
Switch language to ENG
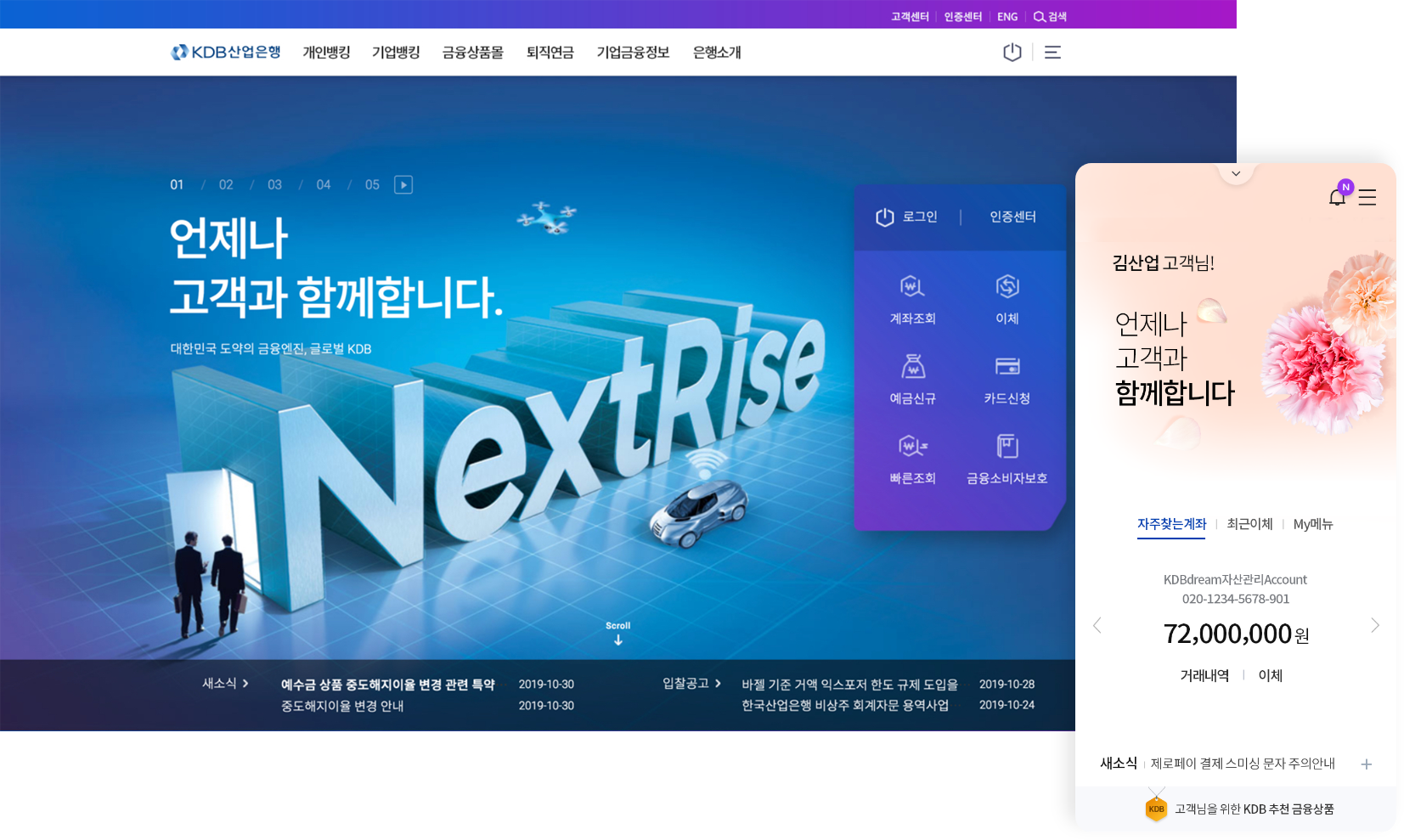pyautogui.click(x=1007, y=16)
